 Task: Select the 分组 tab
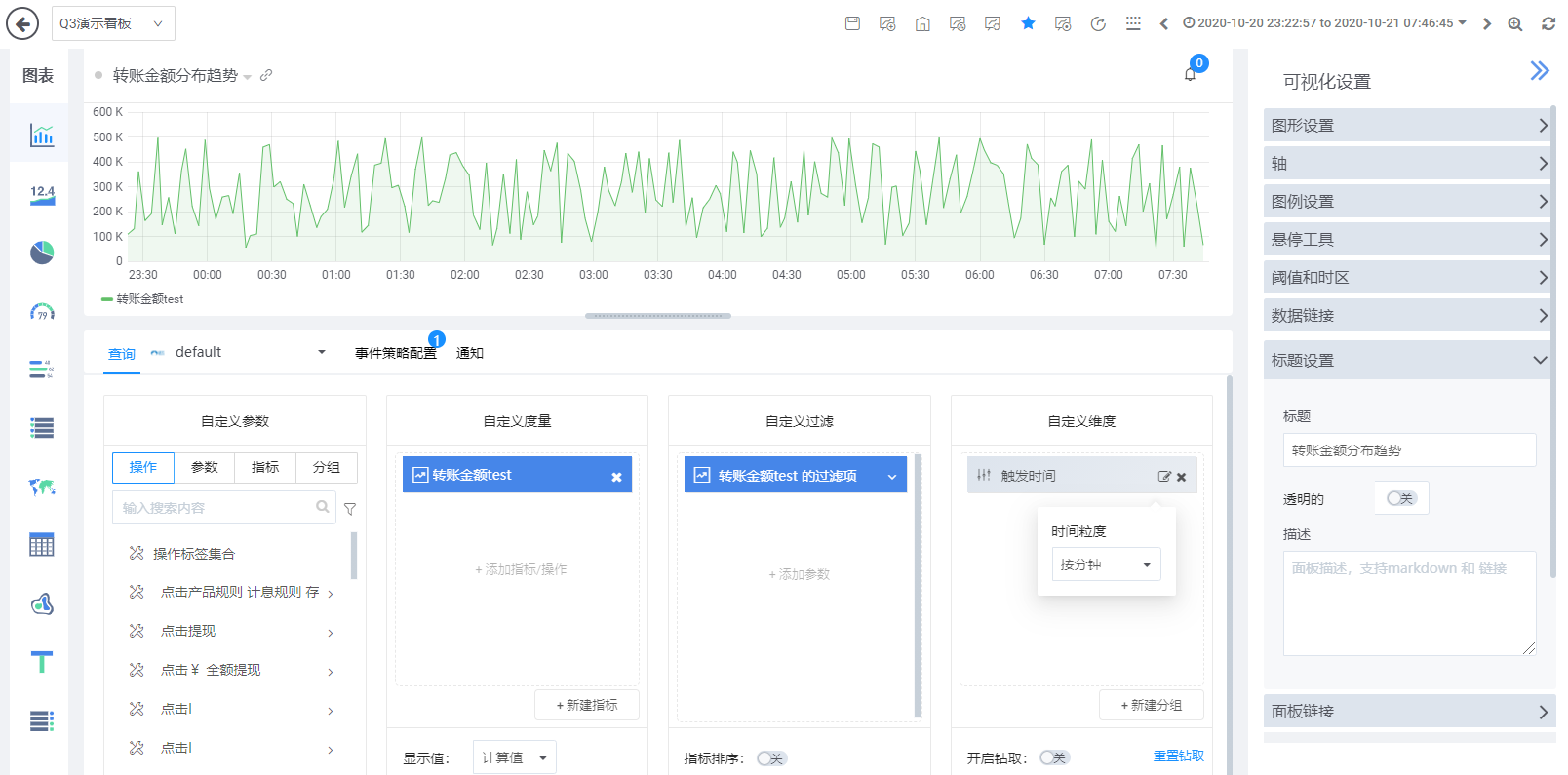click(327, 468)
